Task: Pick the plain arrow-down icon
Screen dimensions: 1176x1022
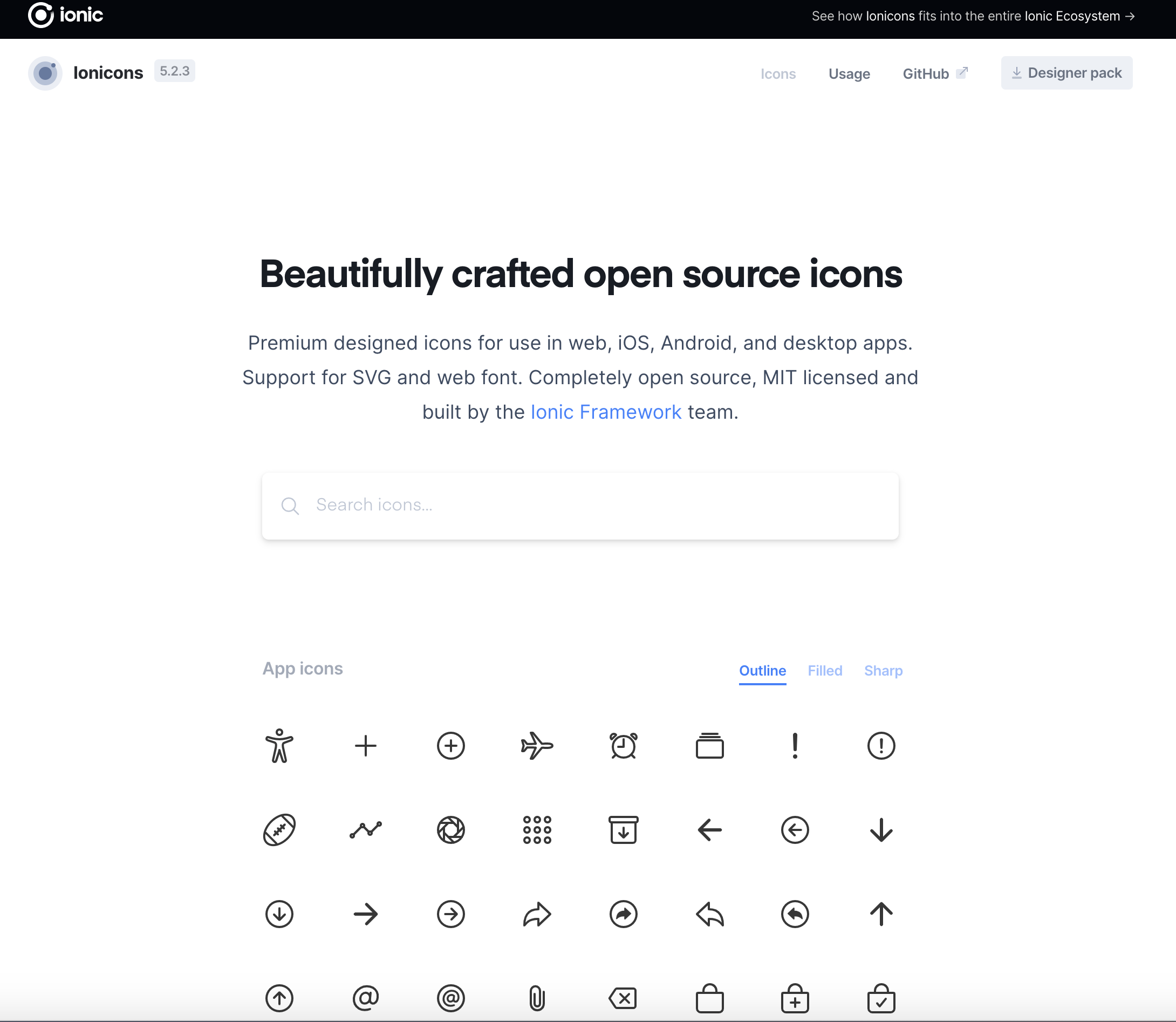Action: (881, 830)
